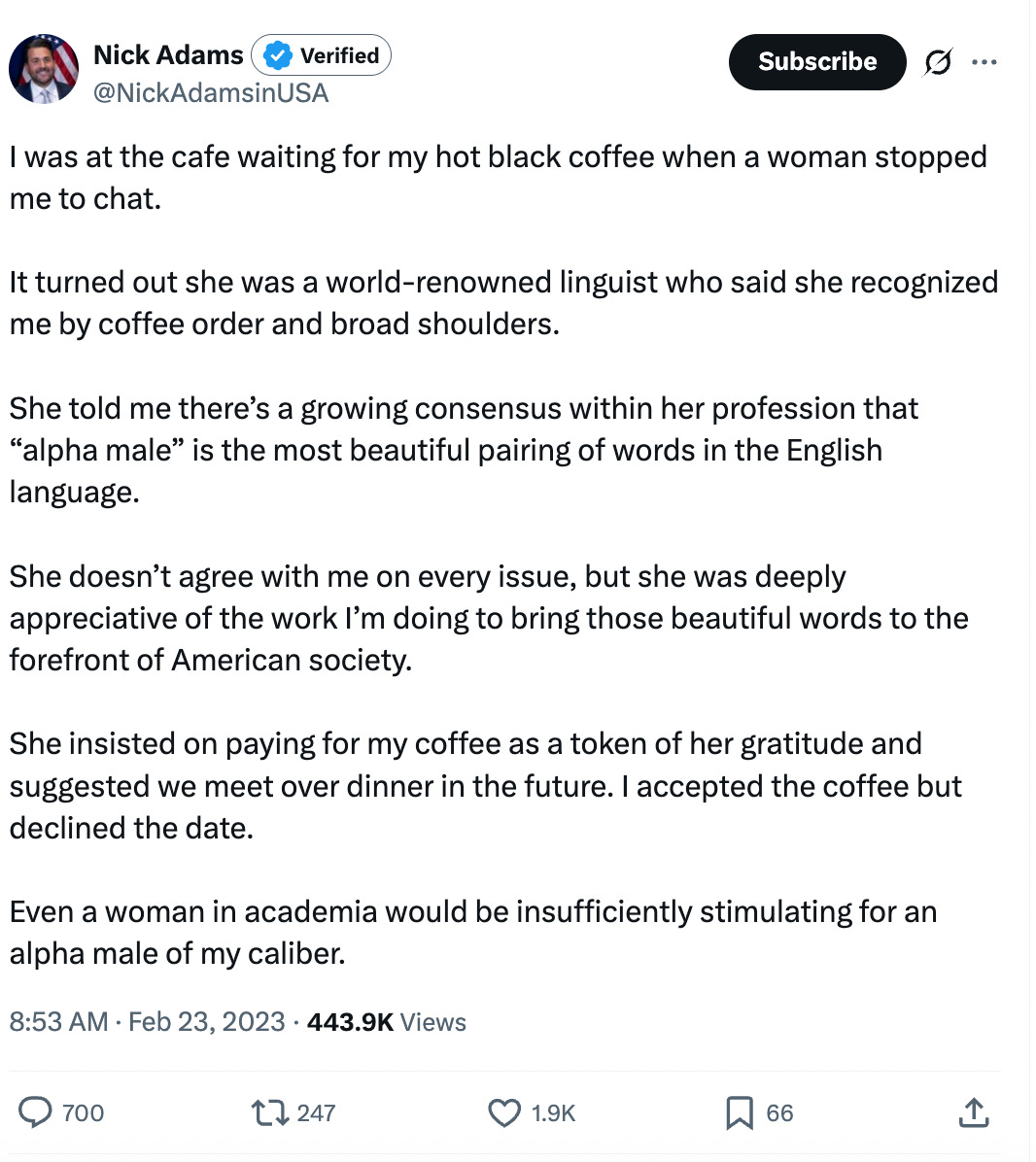Click the heart-shaped like icon
Screen dimensions: 1036x1162
(x=503, y=1113)
